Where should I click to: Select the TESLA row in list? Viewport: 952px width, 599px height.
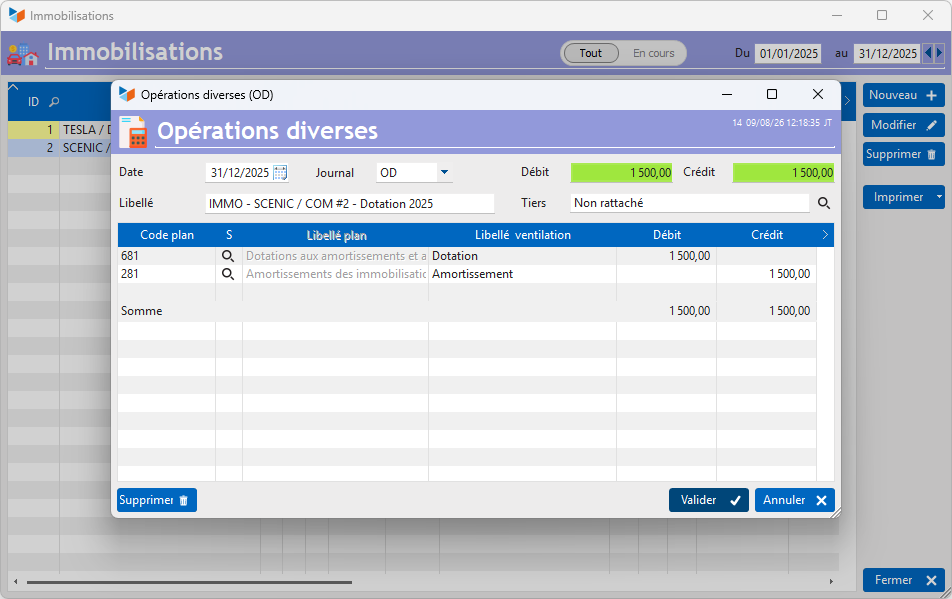pos(60,130)
